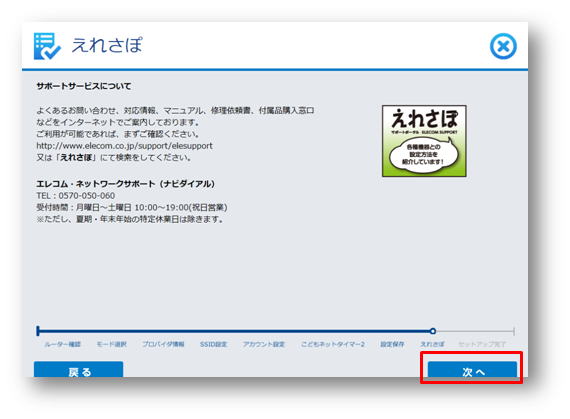
Task: Click the green えれさぽ support banner image
Action: (424, 141)
